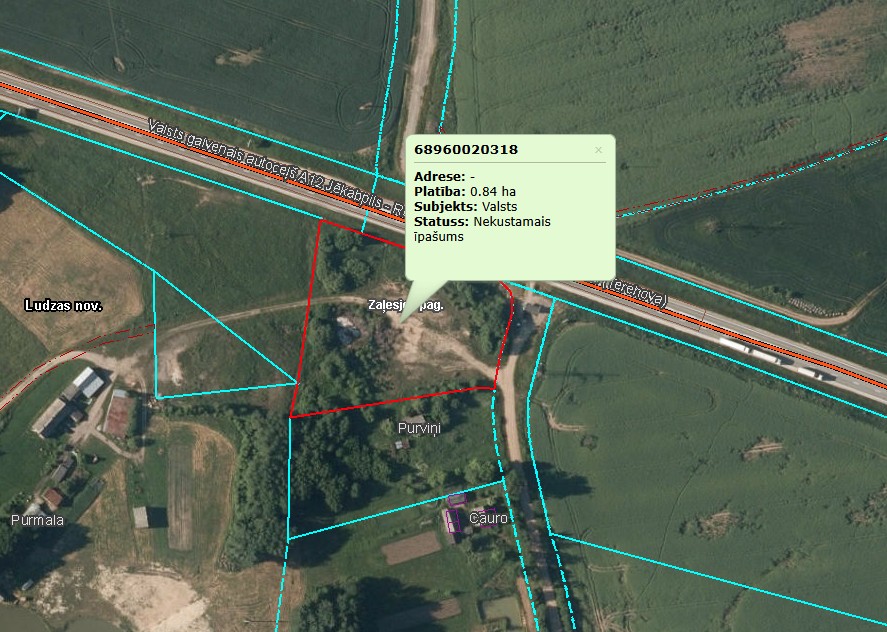Viewport: 887px width, 632px height.
Task: Click the red-roofed building near the farm
Action: [x=118, y=416]
